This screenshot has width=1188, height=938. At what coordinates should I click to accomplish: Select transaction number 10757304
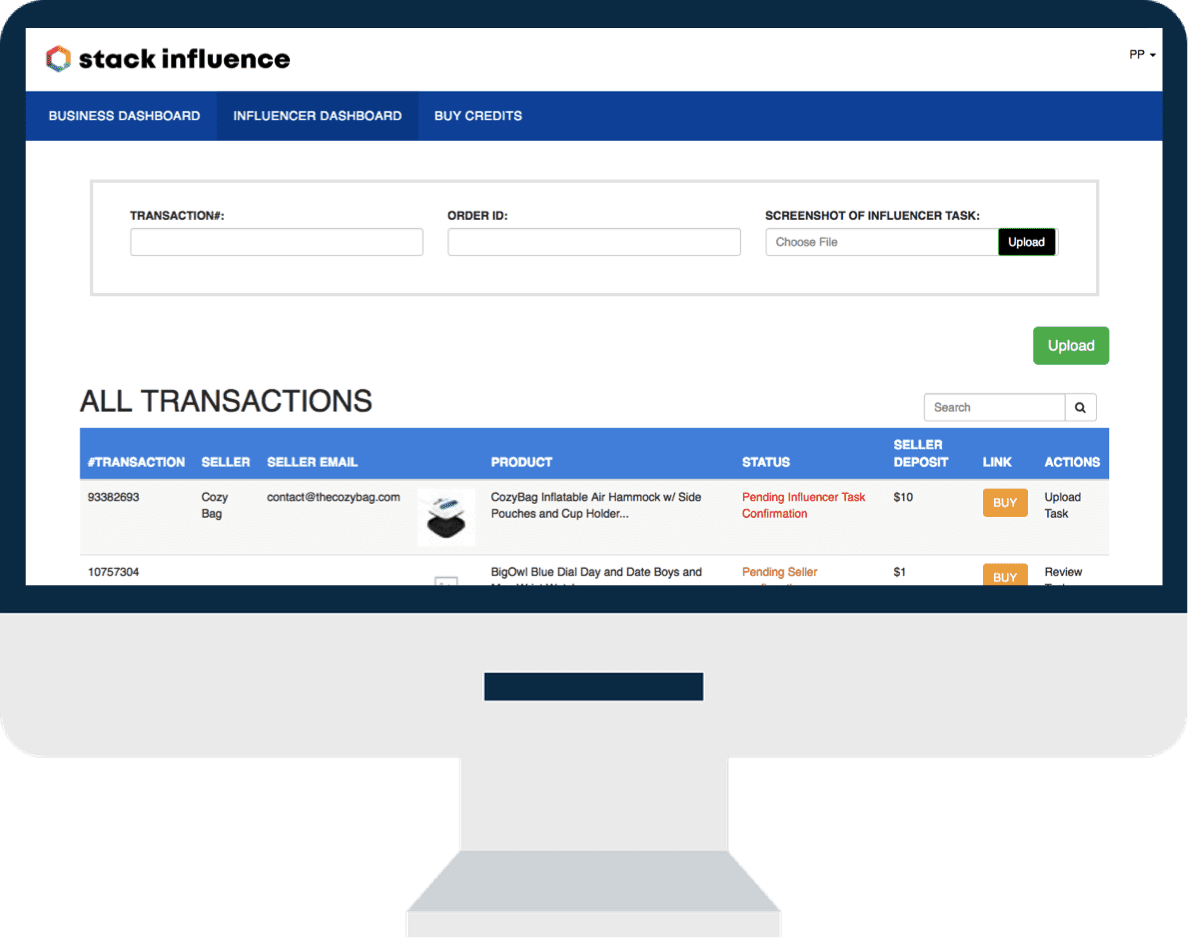pyautogui.click(x=114, y=572)
